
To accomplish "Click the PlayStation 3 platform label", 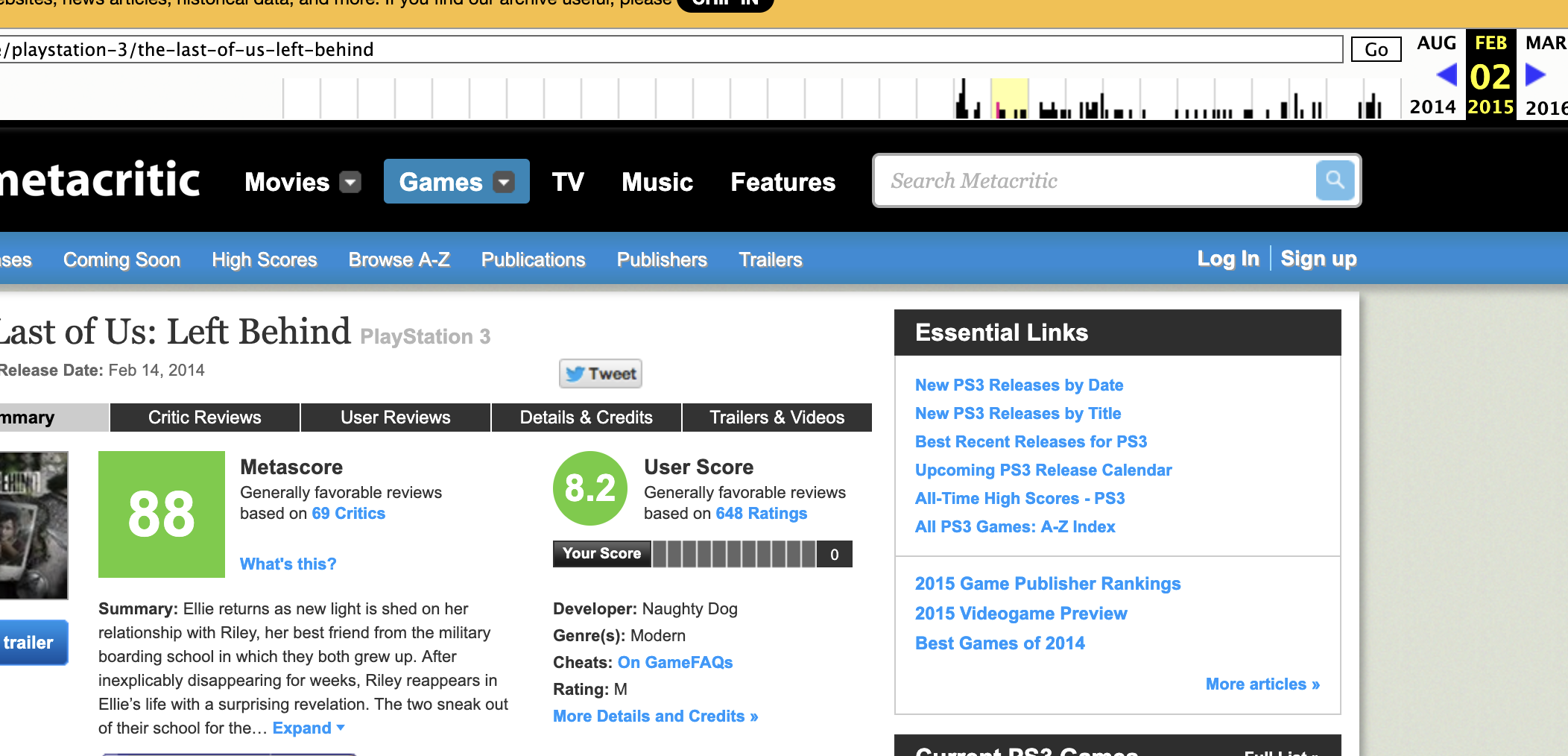I will click(426, 337).
